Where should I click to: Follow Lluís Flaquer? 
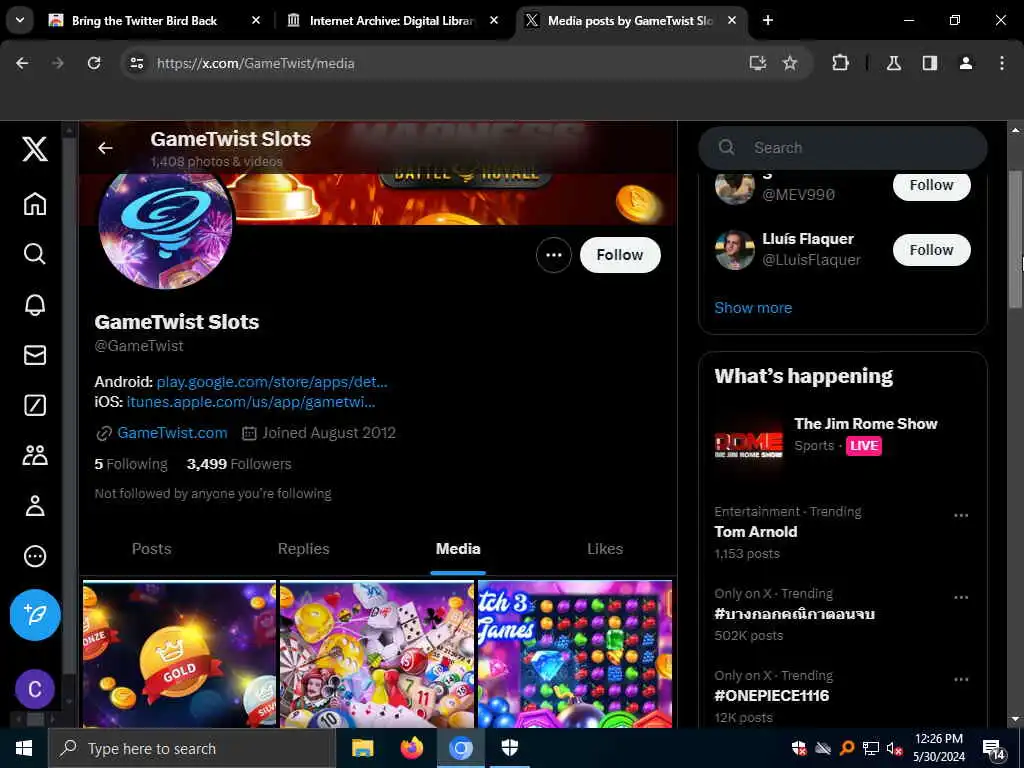pyautogui.click(x=931, y=250)
